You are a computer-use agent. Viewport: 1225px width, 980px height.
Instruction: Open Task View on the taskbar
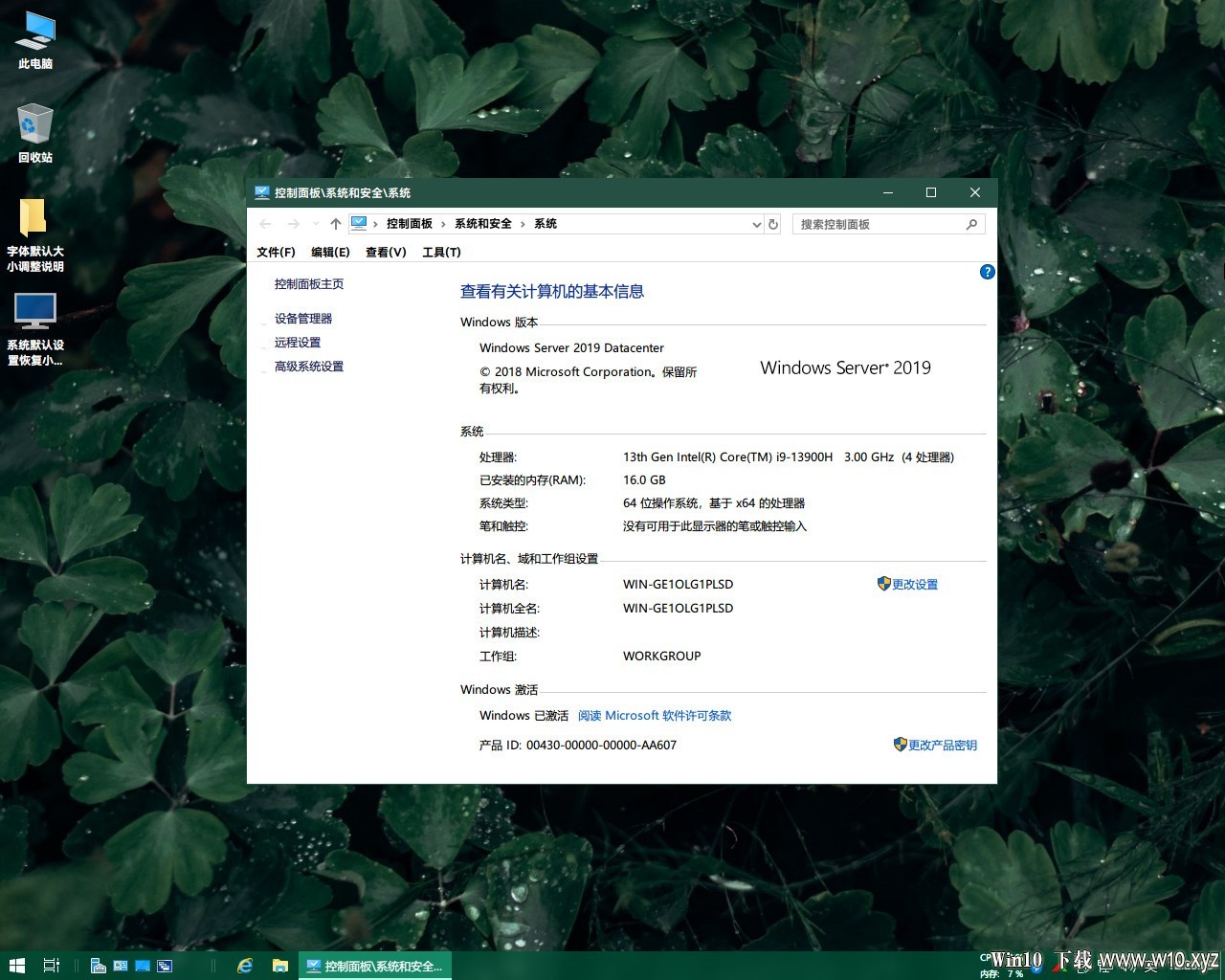(x=52, y=966)
